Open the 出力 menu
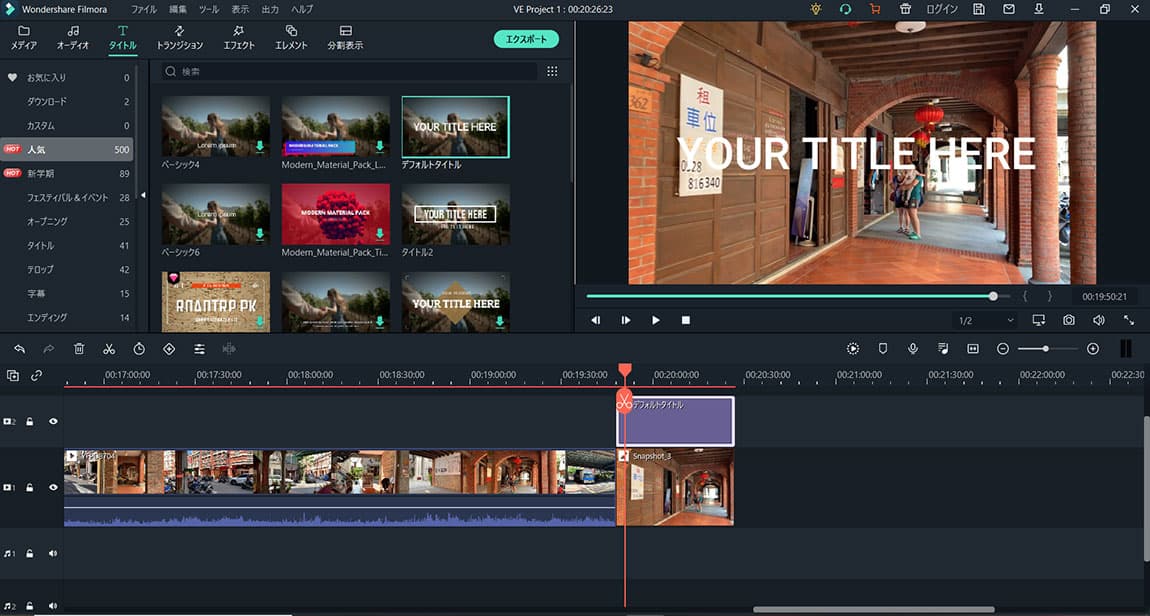Screen dimensions: 1150x616 pos(270,10)
